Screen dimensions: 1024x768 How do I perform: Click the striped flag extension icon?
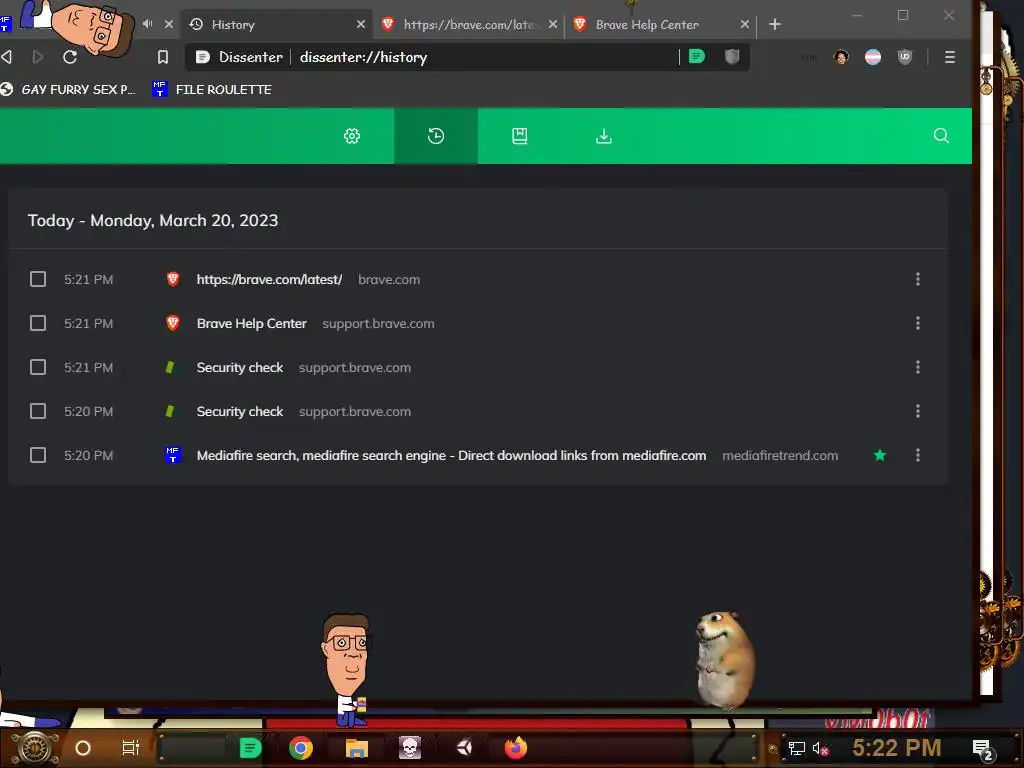[x=873, y=57]
